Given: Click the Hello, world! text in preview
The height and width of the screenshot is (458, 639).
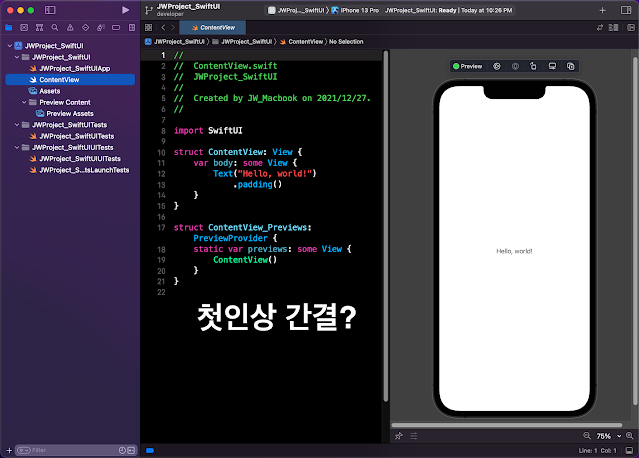Looking at the screenshot, I should pos(514,251).
